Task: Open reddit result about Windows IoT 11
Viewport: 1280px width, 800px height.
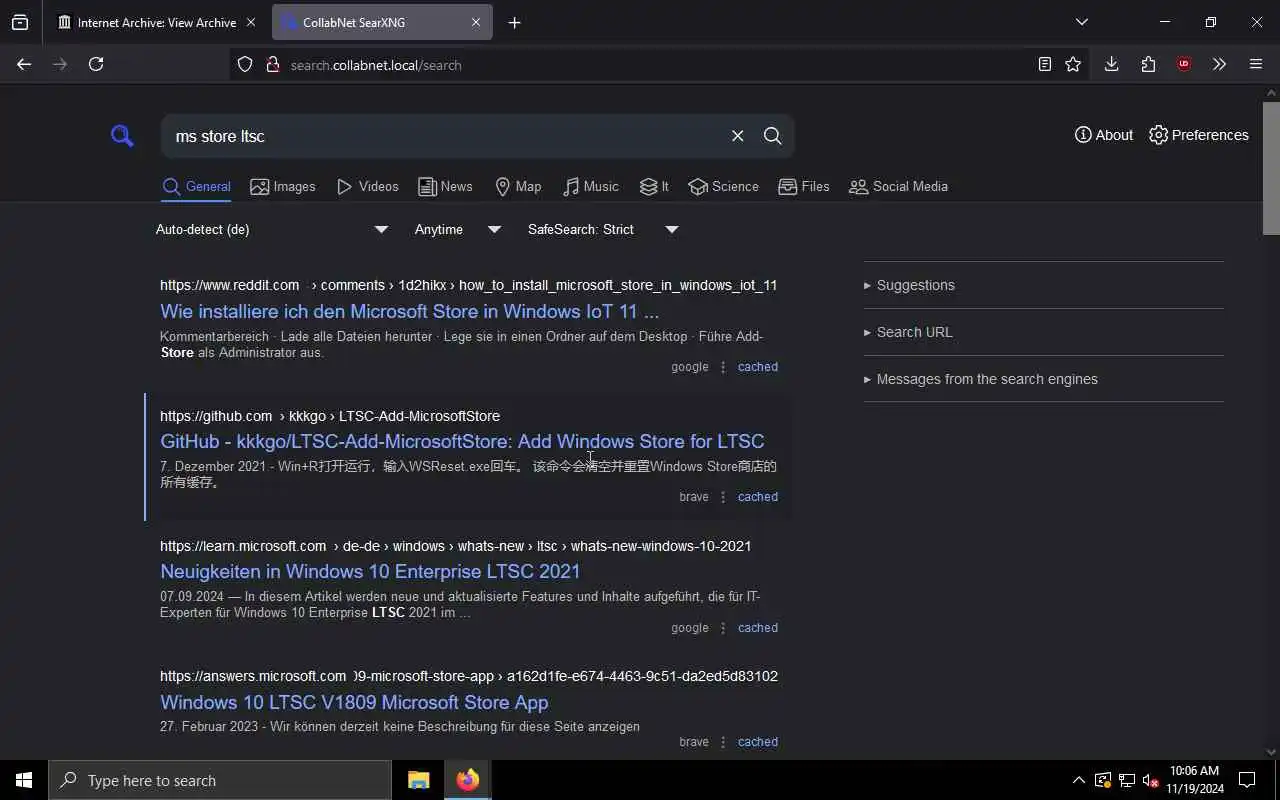Action: 409,311
